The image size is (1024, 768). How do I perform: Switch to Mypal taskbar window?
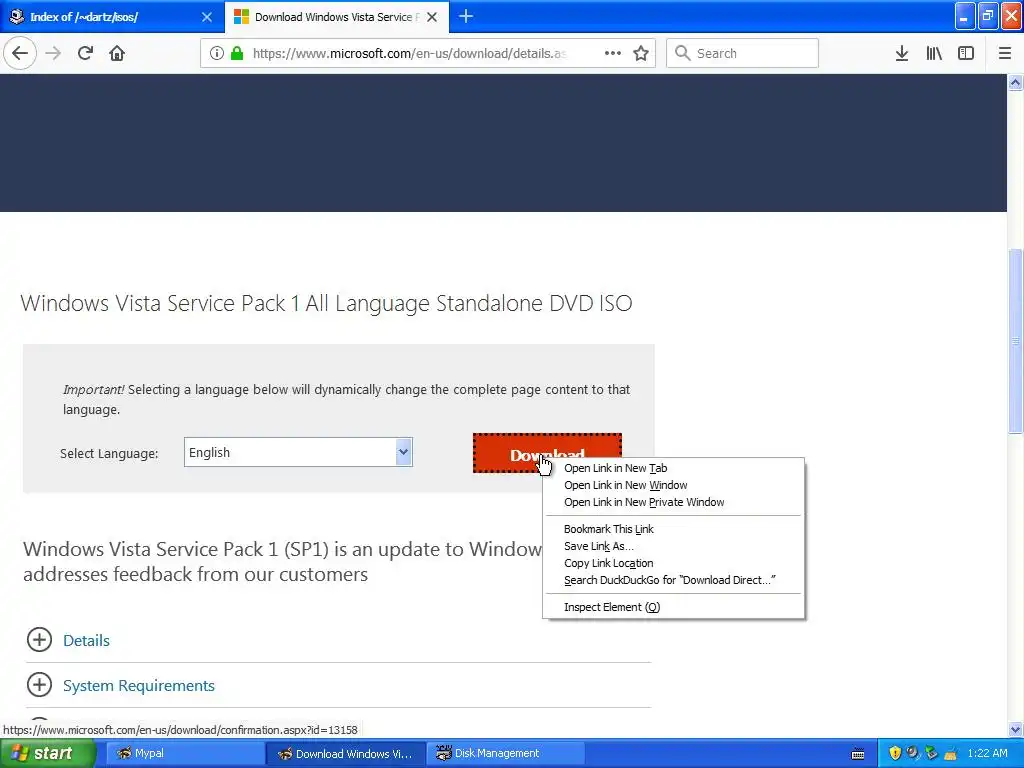(185, 753)
